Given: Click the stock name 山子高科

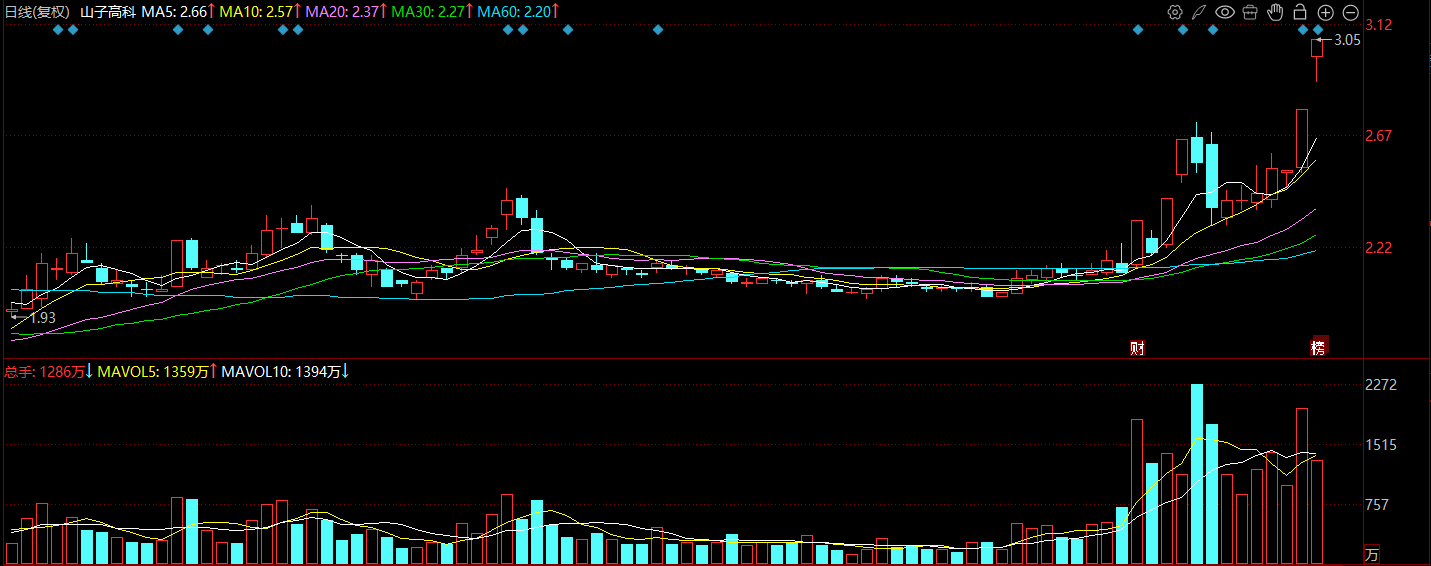Looking at the screenshot, I should pos(108,12).
